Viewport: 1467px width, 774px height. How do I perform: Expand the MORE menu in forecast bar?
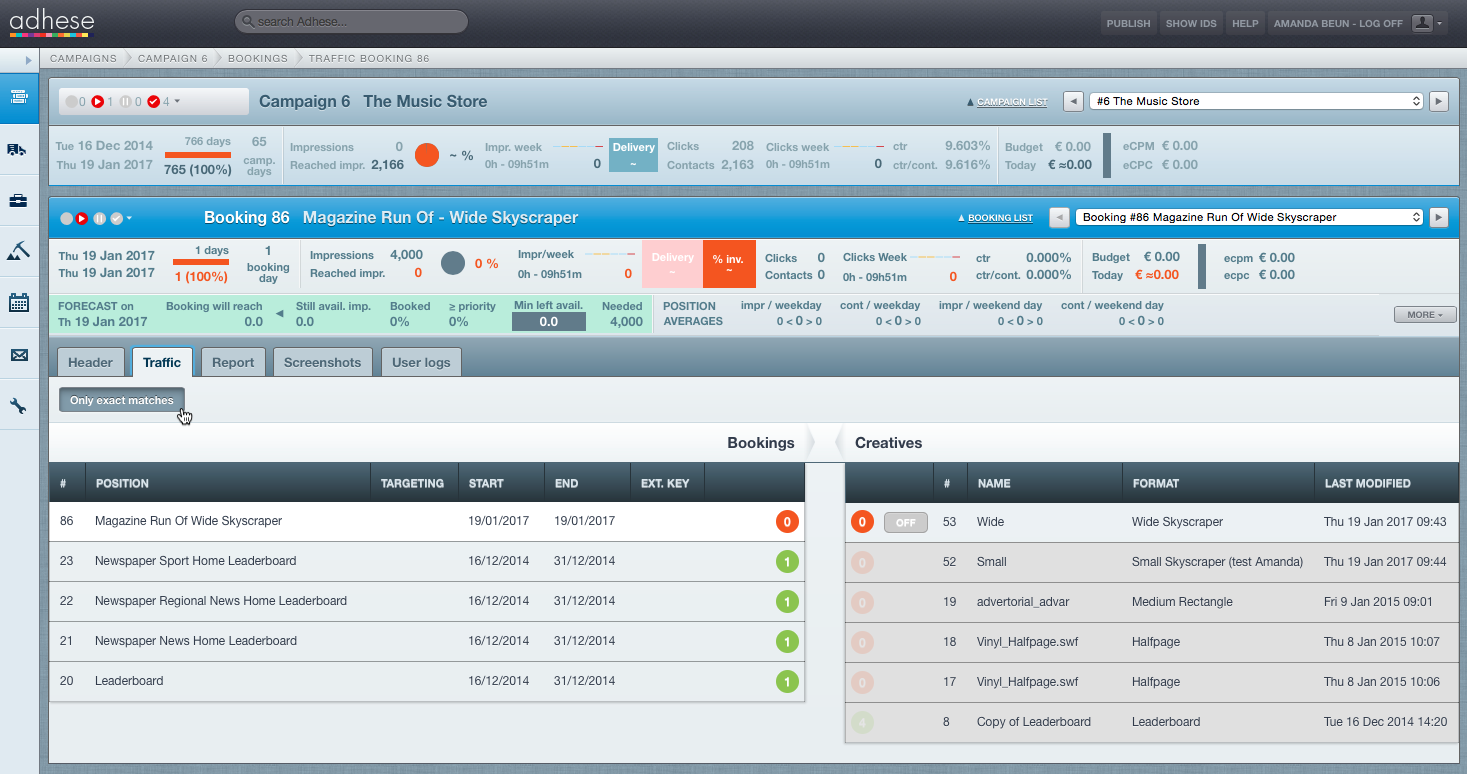(x=1424, y=314)
